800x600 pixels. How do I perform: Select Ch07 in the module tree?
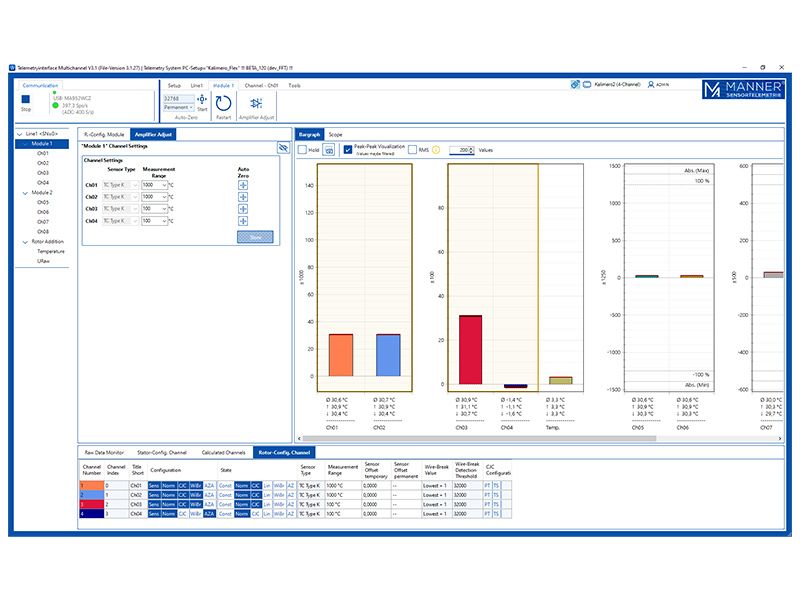(x=43, y=222)
